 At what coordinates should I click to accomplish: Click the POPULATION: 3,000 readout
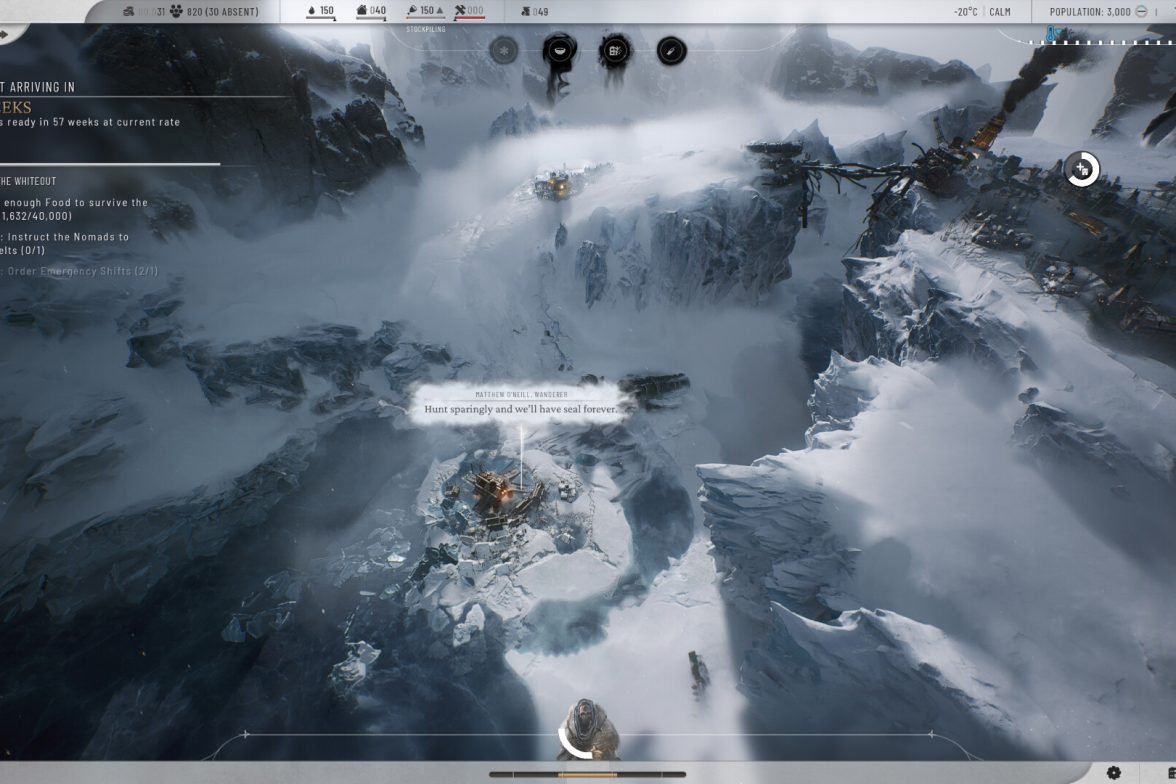[x=1090, y=12]
